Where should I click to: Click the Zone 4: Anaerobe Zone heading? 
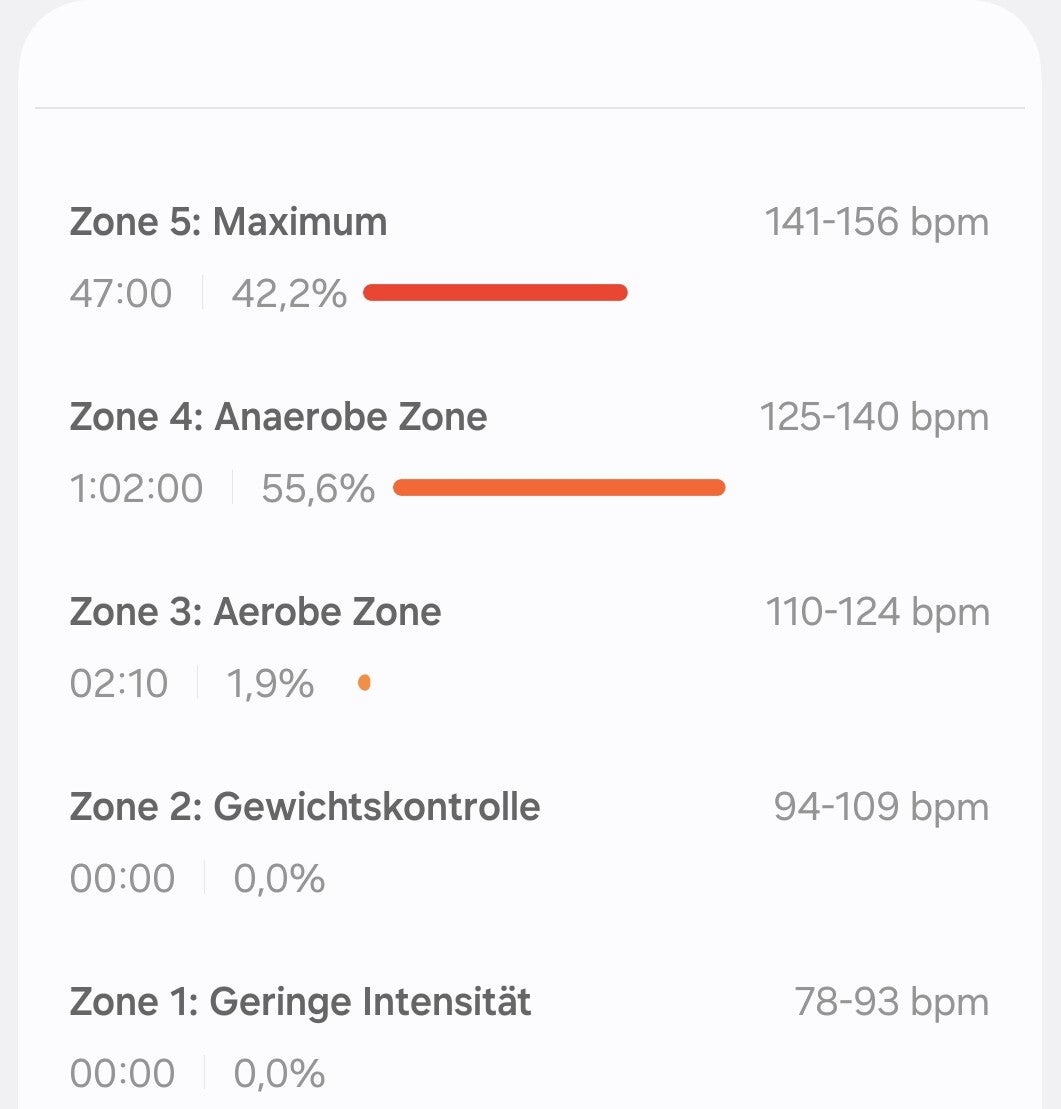(278, 417)
